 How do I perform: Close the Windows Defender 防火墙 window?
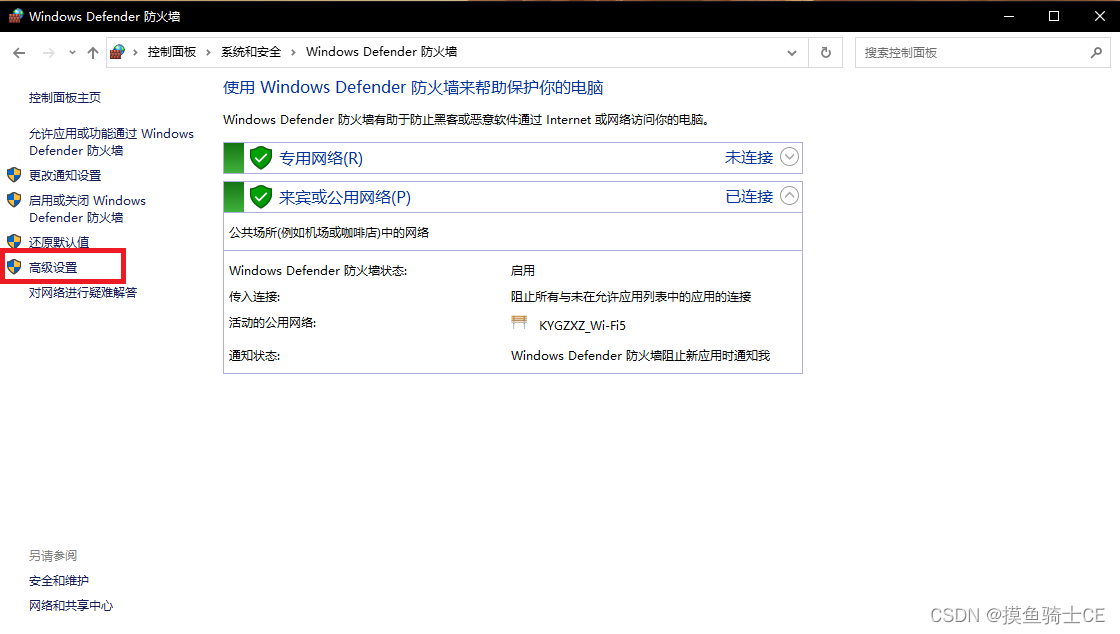pyautogui.click(x=1099, y=16)
